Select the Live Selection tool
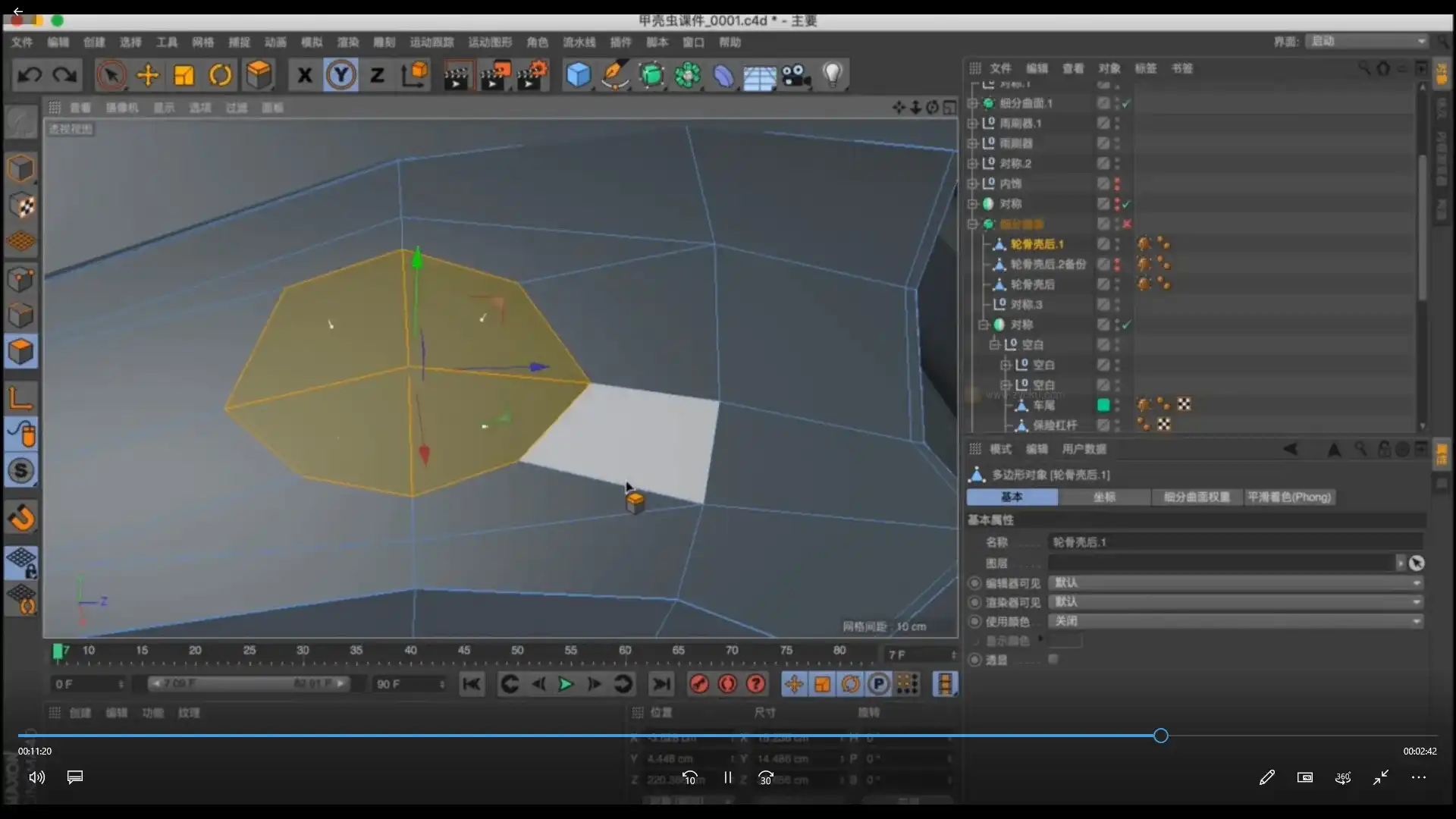The image size is (1456, 819). 111,75
